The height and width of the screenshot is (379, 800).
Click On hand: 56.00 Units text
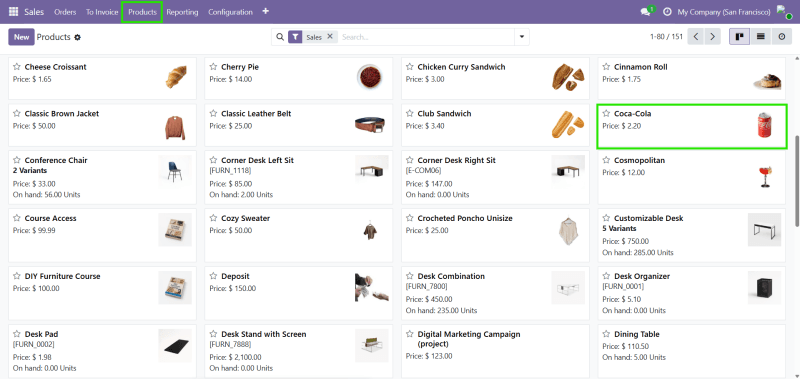pos(46,195)
